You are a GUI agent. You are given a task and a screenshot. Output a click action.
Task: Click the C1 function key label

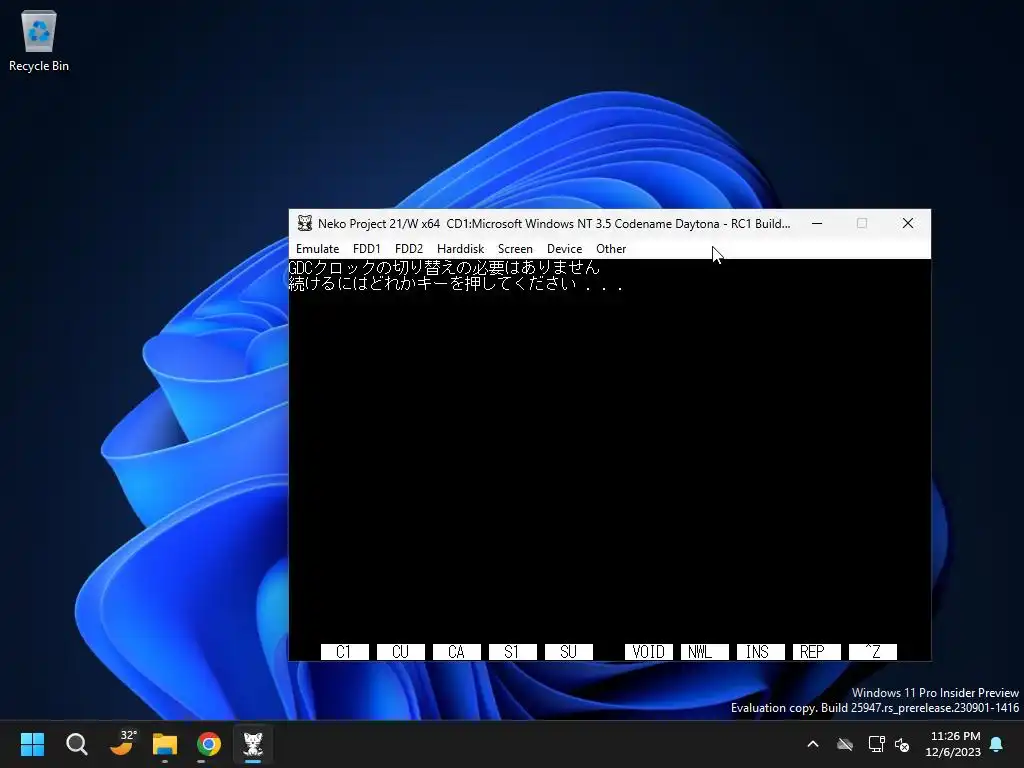[x=345, y=652]
